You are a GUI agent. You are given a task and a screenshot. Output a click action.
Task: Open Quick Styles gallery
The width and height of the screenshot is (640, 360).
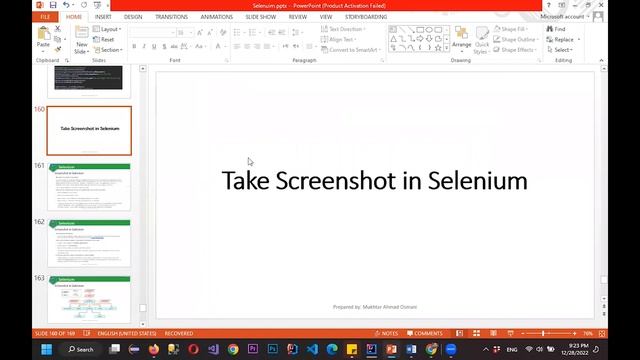482,40
